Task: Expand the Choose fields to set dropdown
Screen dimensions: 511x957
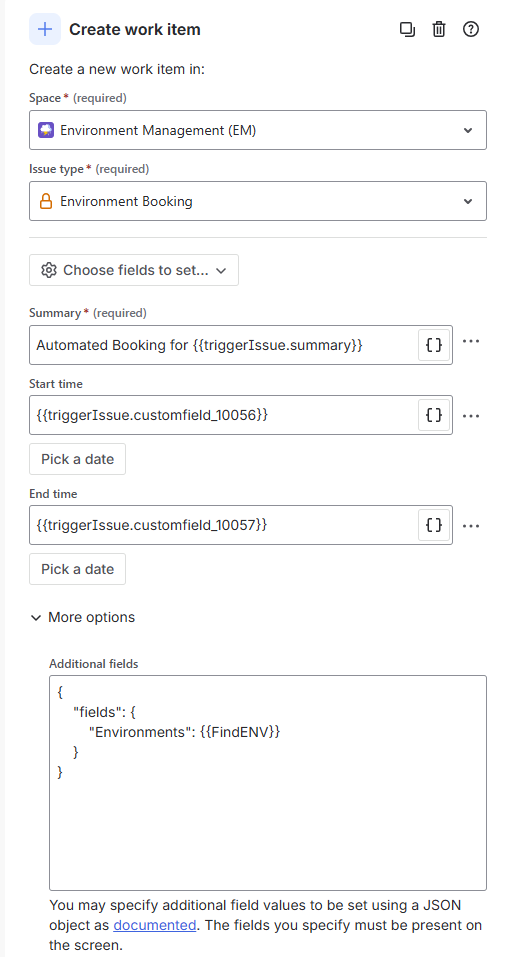Action: click(134, 270)
